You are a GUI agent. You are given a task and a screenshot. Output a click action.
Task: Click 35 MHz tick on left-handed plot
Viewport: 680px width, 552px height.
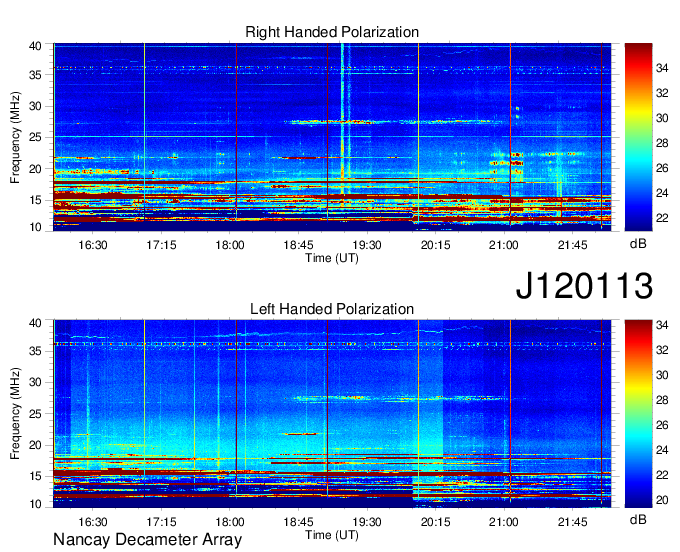[35, 351]
